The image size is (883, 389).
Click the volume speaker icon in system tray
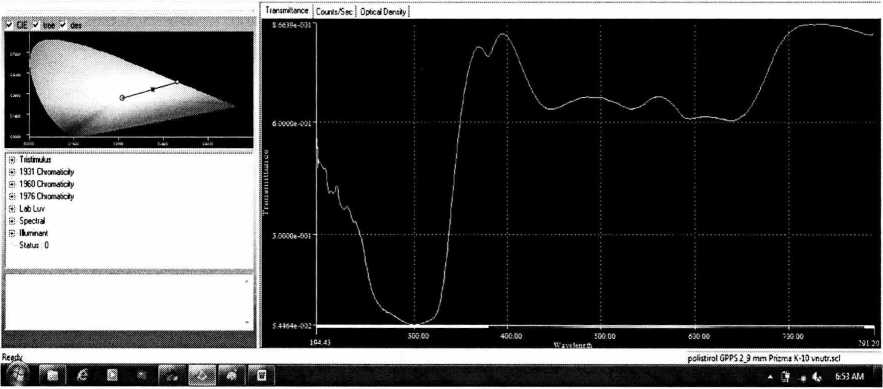817,376
